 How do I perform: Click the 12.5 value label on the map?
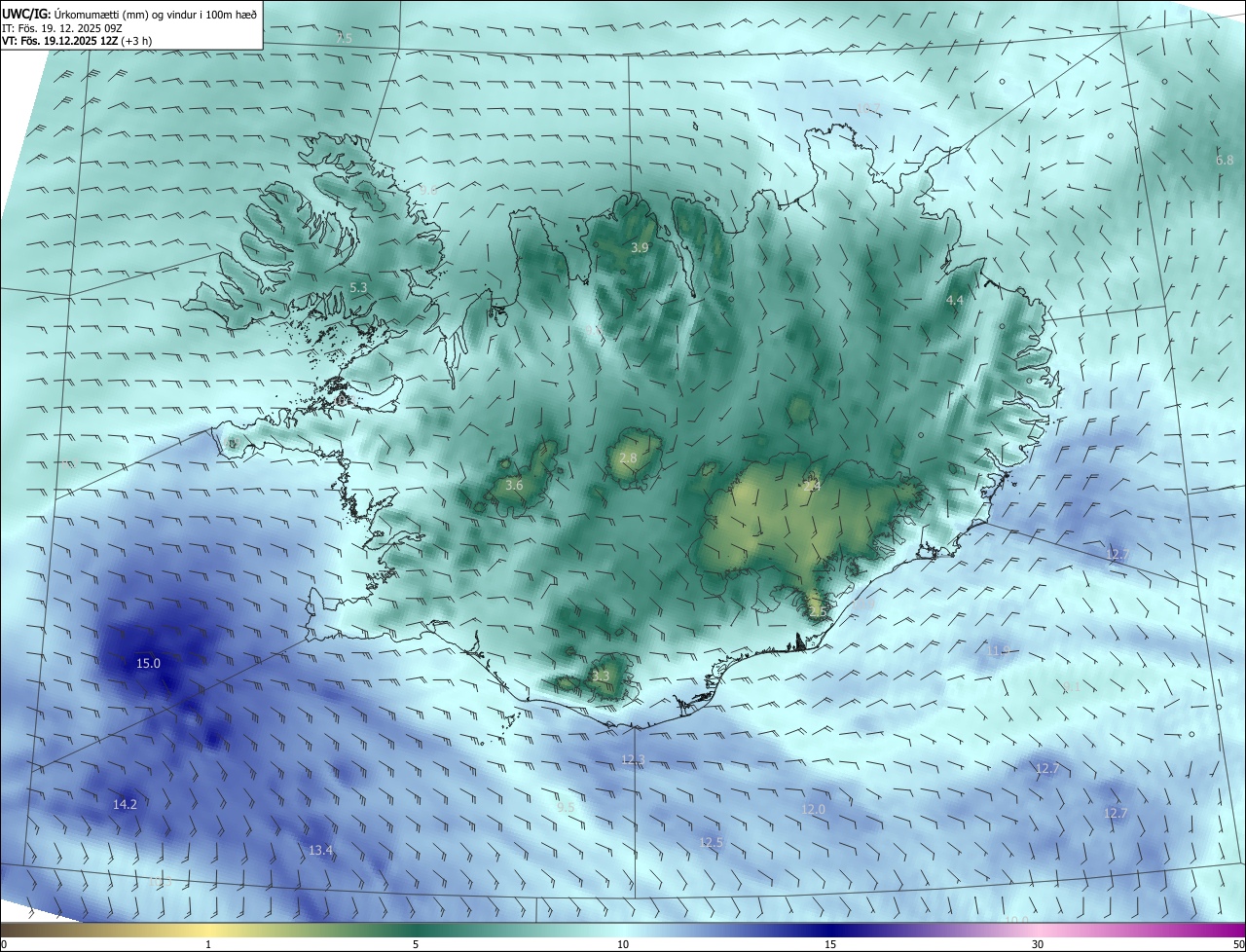[x=712, y=842]
